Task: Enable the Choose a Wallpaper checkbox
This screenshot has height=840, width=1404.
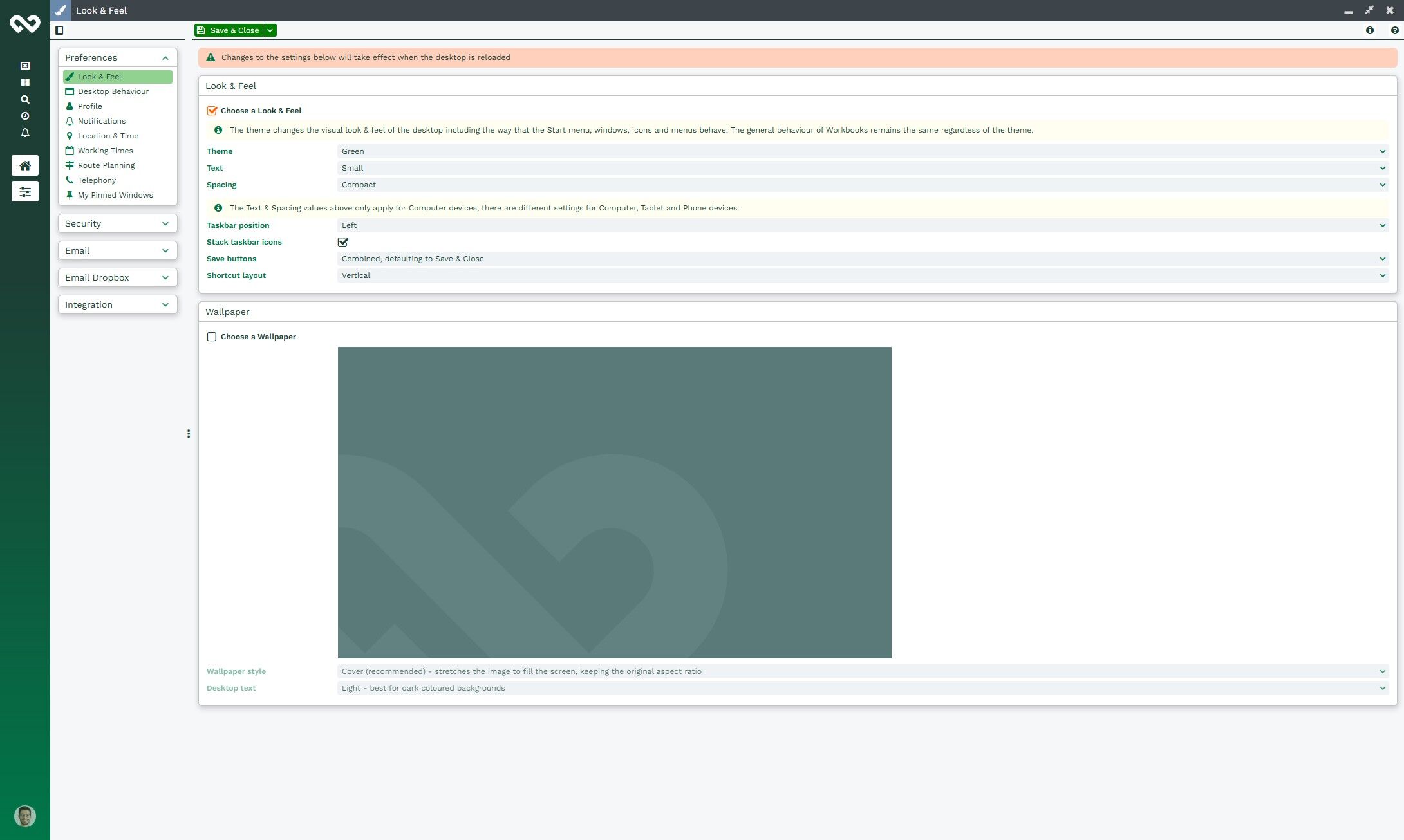Action: pos(212,337)
